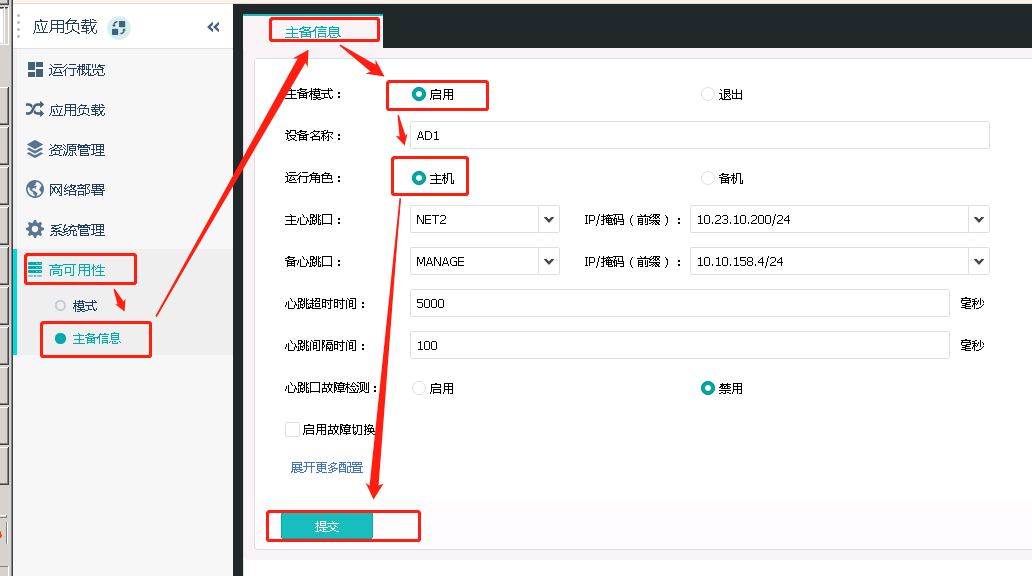Choose 主机 as the running role

419,178
